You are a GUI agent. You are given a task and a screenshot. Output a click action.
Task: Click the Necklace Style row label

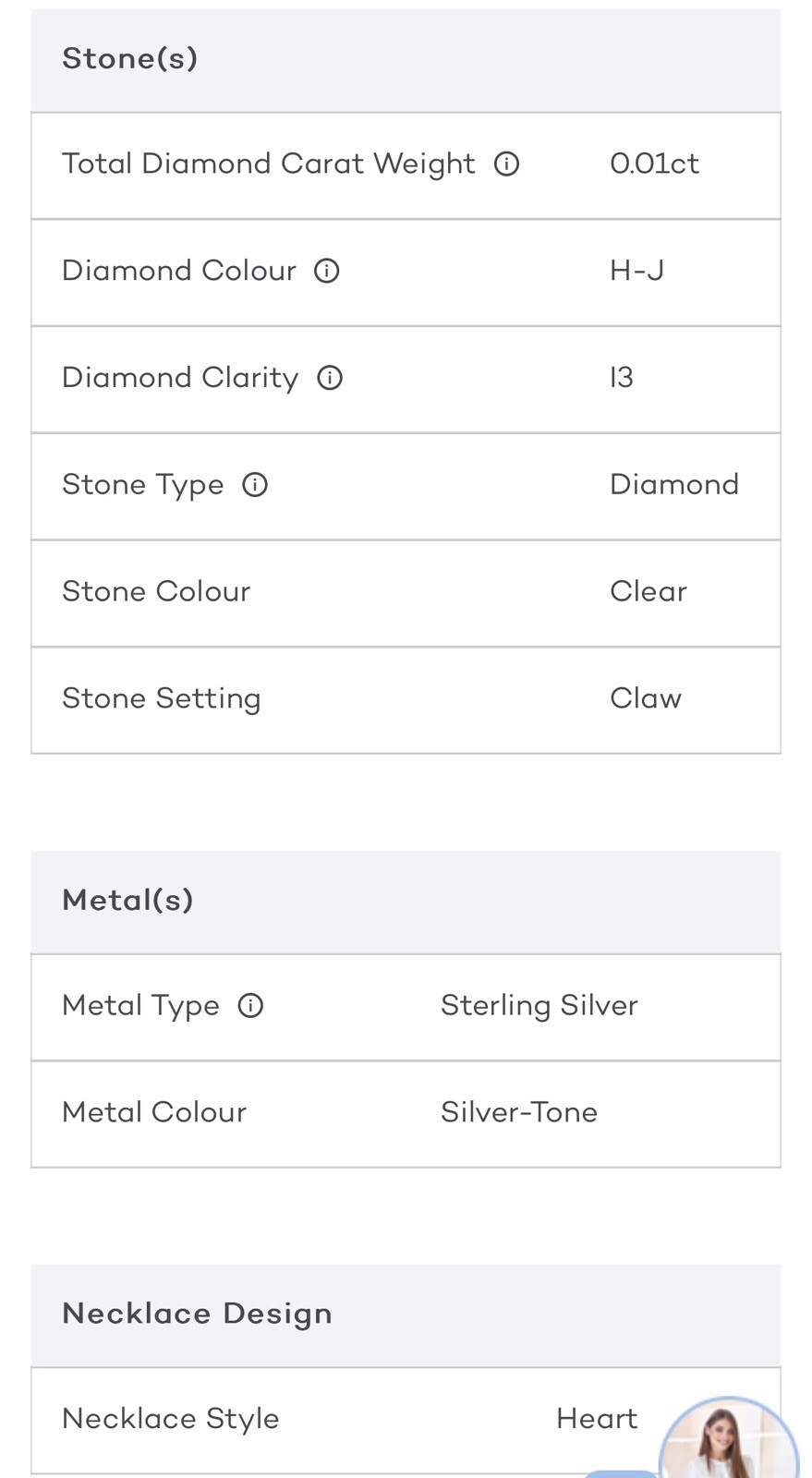171,1419
